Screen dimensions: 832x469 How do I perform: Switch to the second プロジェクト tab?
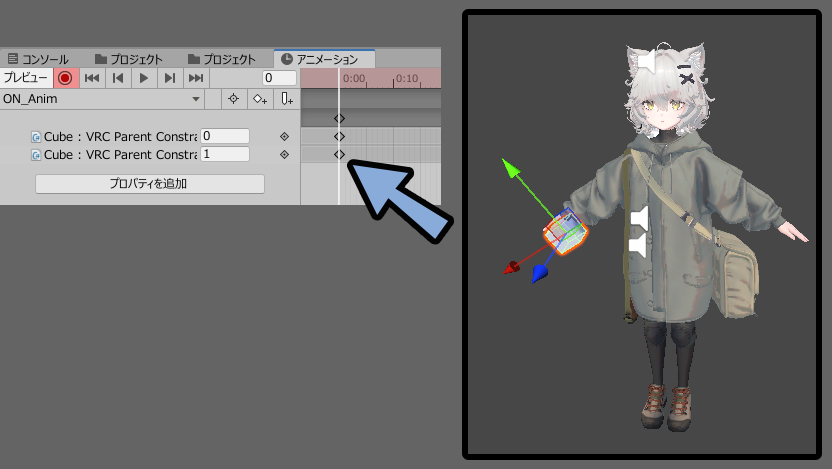222,58
